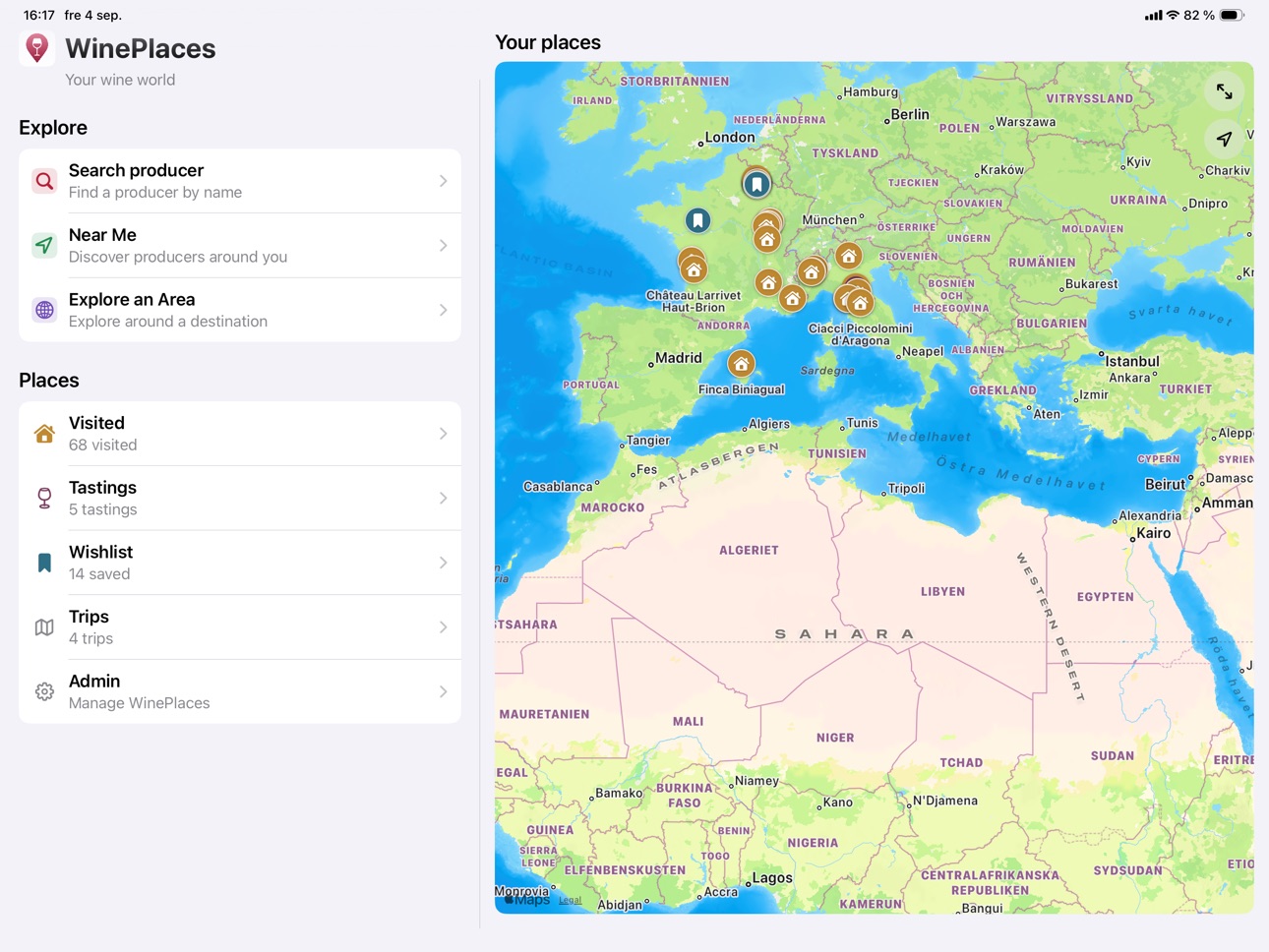1269x952 pixels.
Task: Tap the 'Your places' heading
Action: tap(548, 42)
